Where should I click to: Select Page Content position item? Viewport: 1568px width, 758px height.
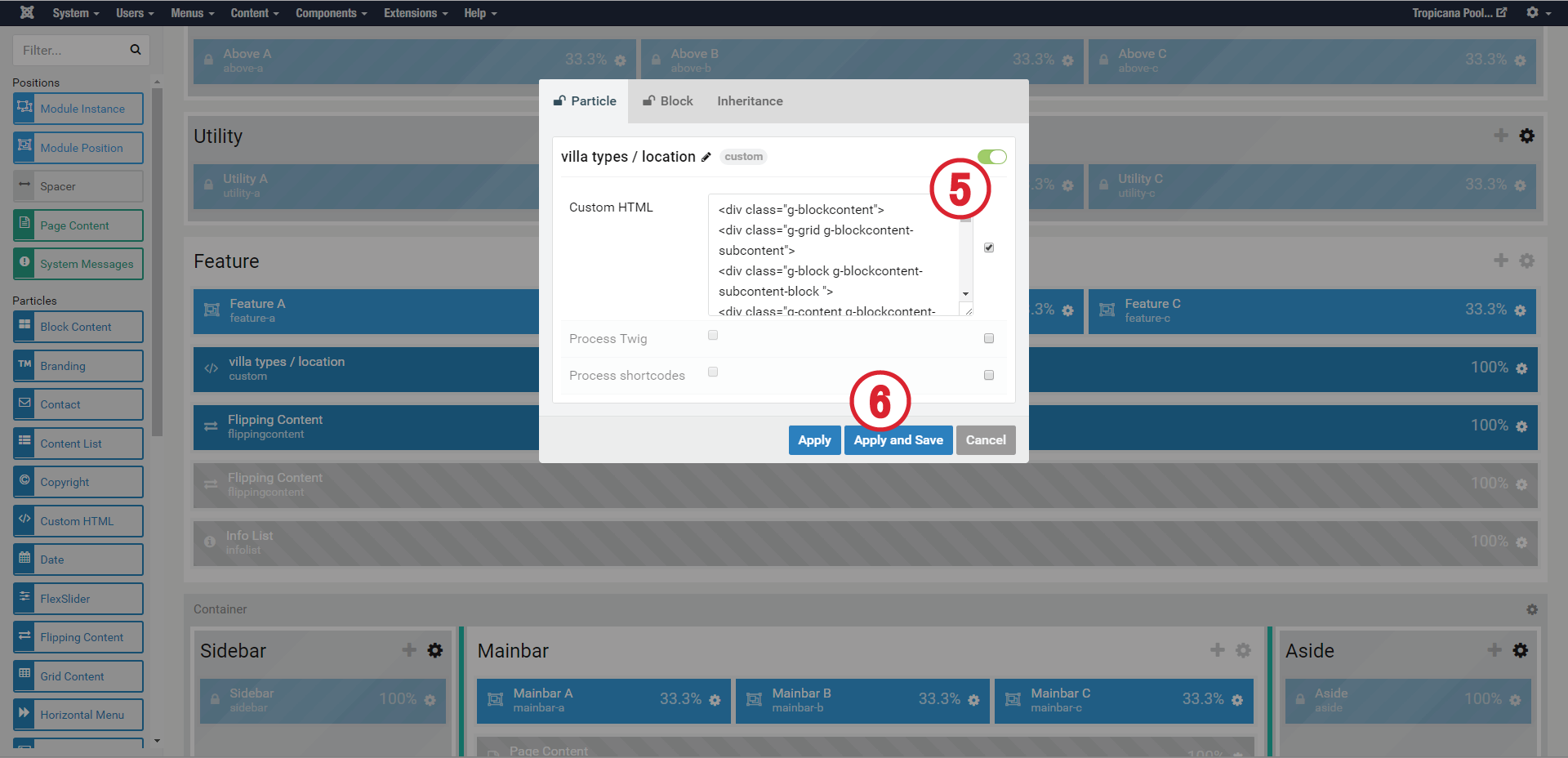78,225
